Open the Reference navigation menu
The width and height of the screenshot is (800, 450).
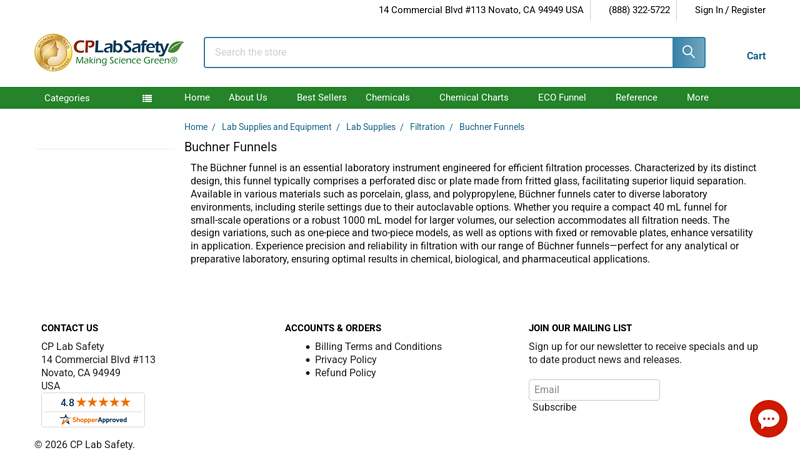[x=636, y=97]
